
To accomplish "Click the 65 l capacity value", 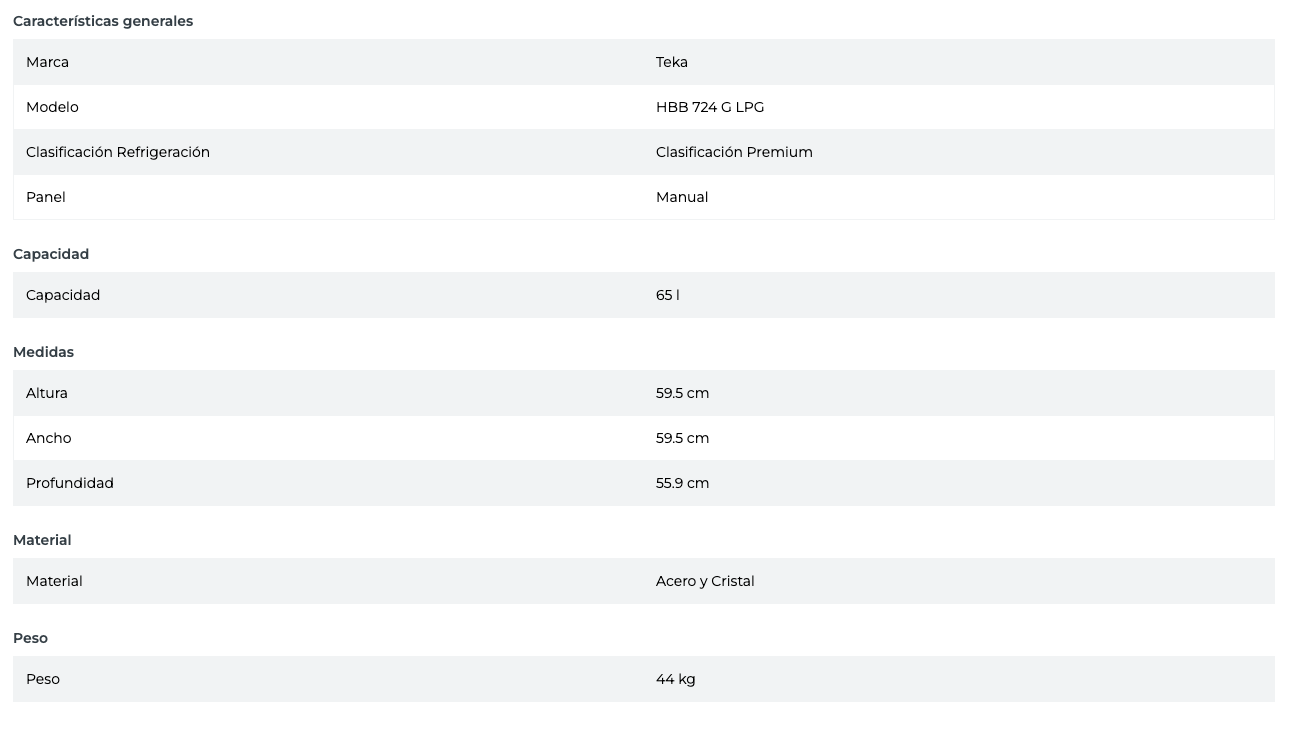I will tap(667, 295).
